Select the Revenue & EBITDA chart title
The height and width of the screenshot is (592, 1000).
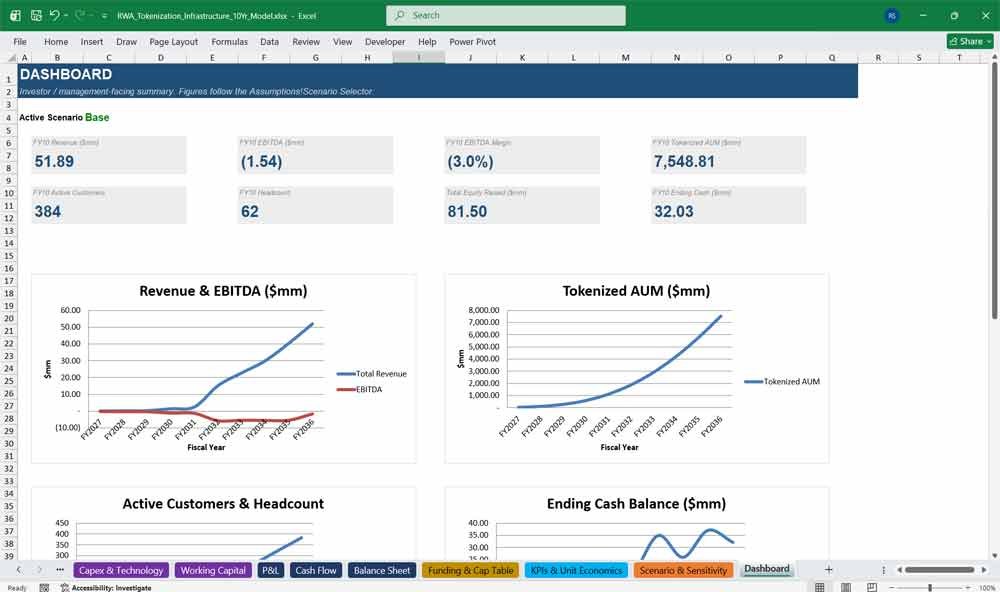click(223, 291)
